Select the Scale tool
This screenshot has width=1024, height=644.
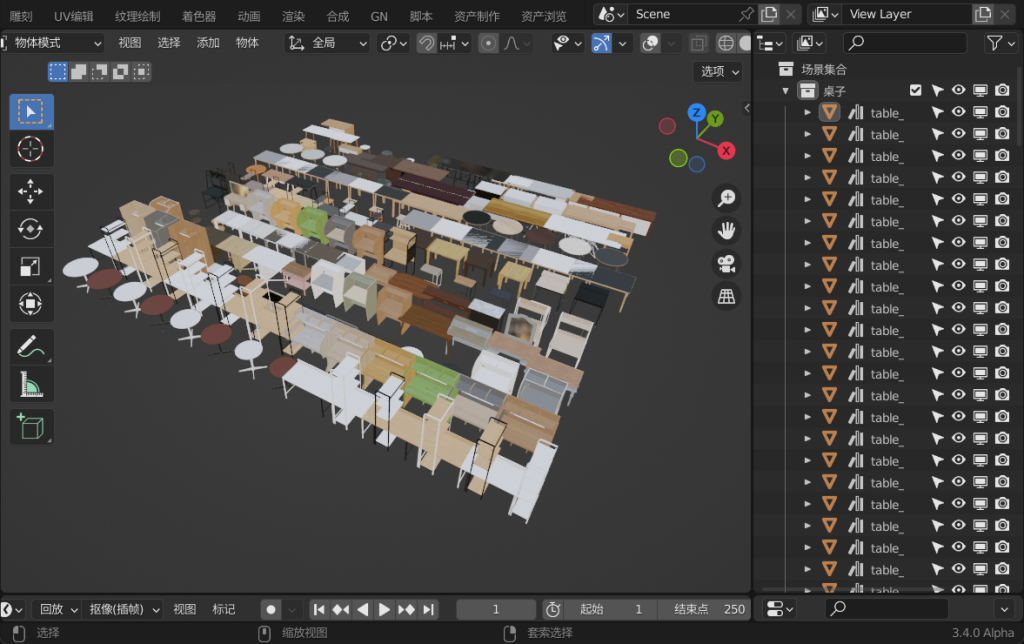pyautogui.click(x=31, y=266)
